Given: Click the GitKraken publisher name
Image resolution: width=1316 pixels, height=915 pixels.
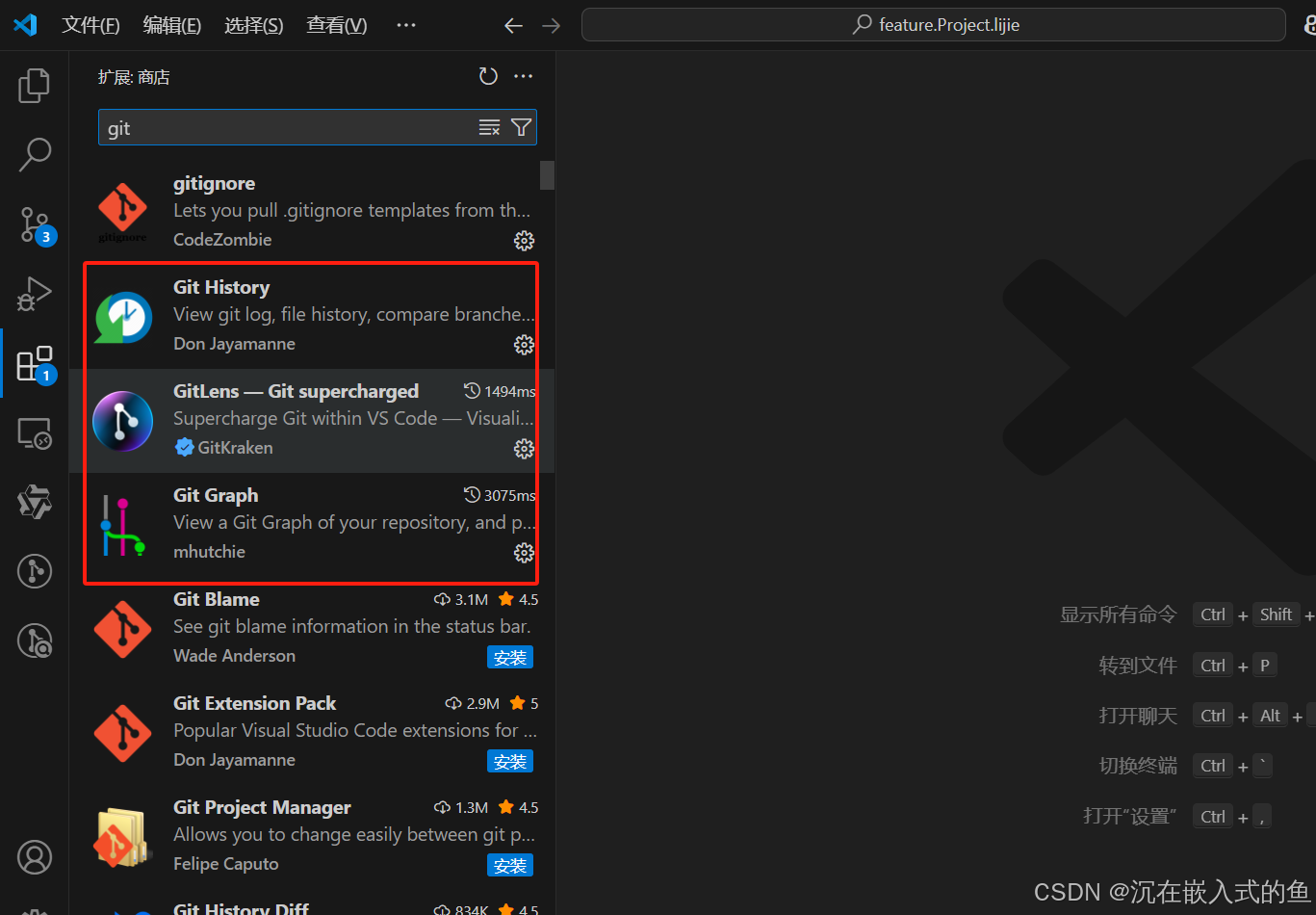Looking at the screenshot, I should [235, 448].
